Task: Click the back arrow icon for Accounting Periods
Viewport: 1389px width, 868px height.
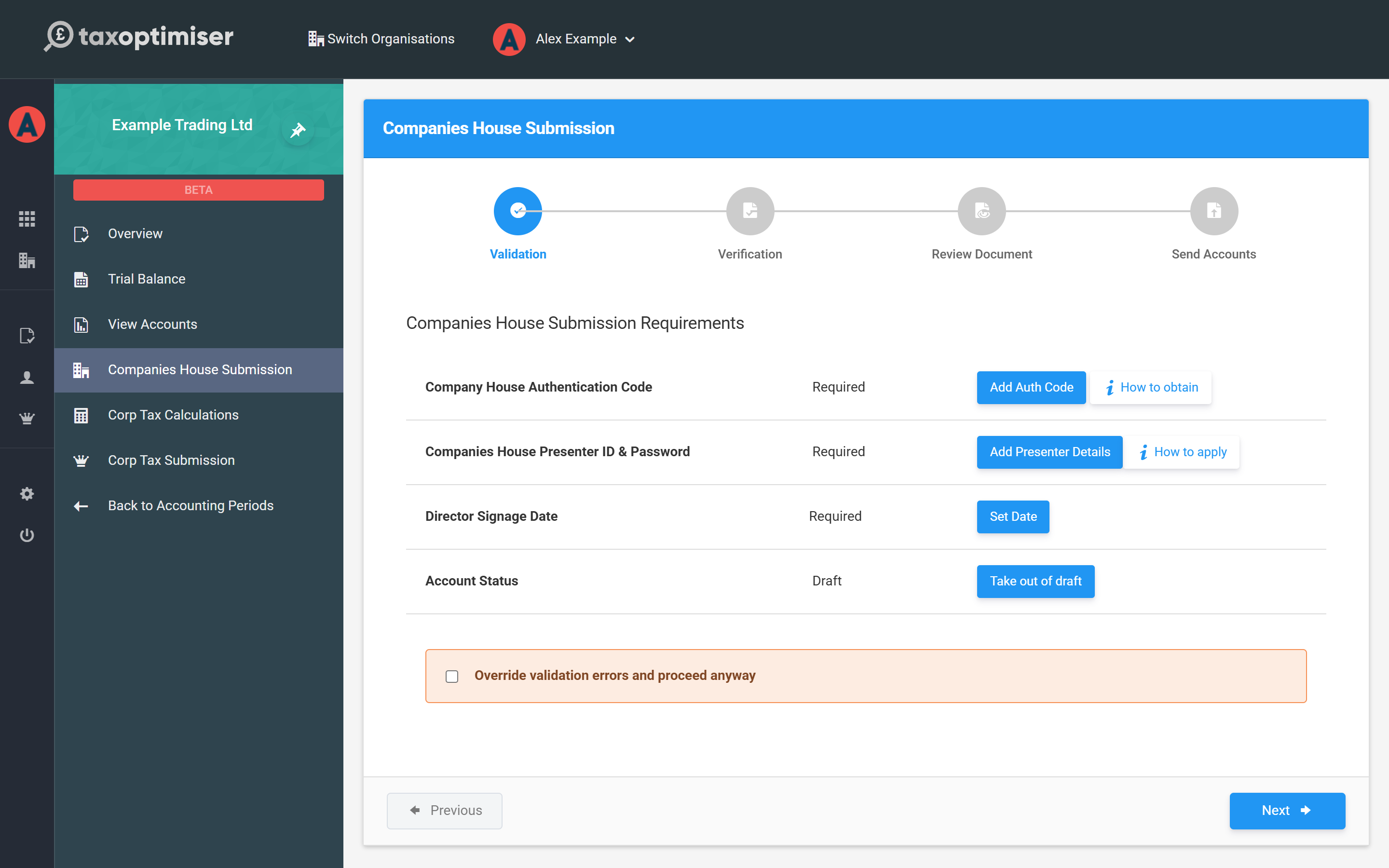Action: pos(81,506)
